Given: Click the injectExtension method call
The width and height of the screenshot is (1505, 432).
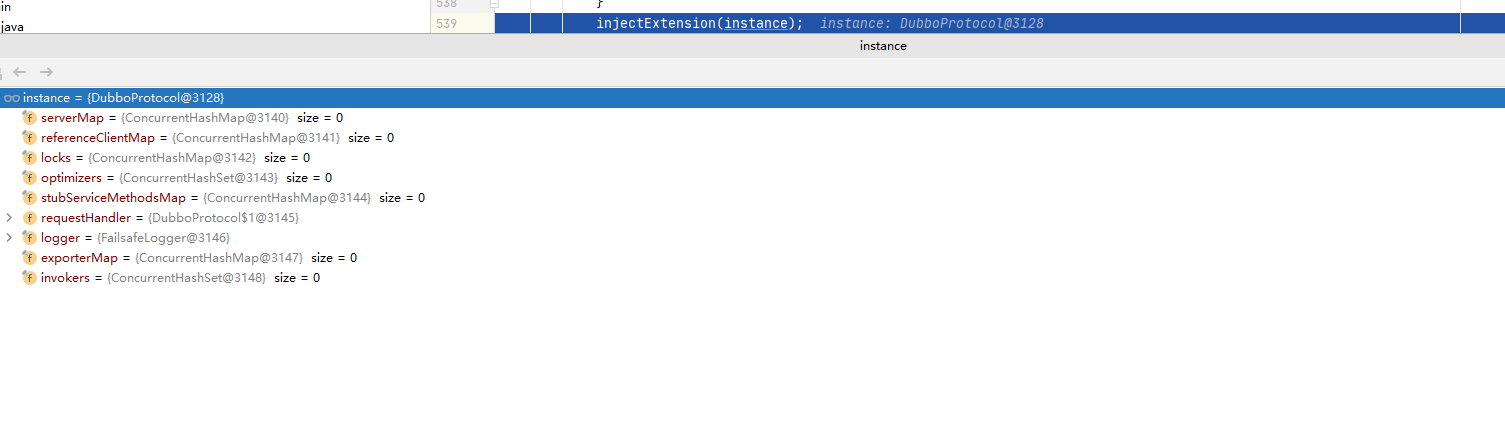Looking at the screenshot, I should click(x=656, y=23).
